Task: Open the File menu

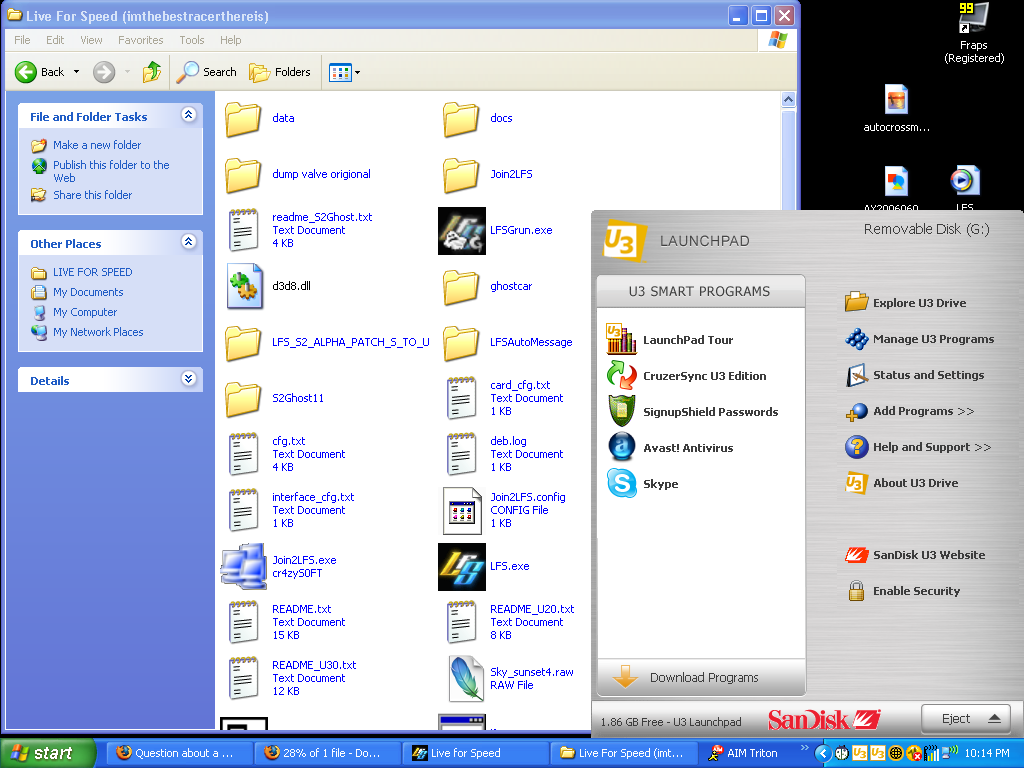Action: click(22, 40)
